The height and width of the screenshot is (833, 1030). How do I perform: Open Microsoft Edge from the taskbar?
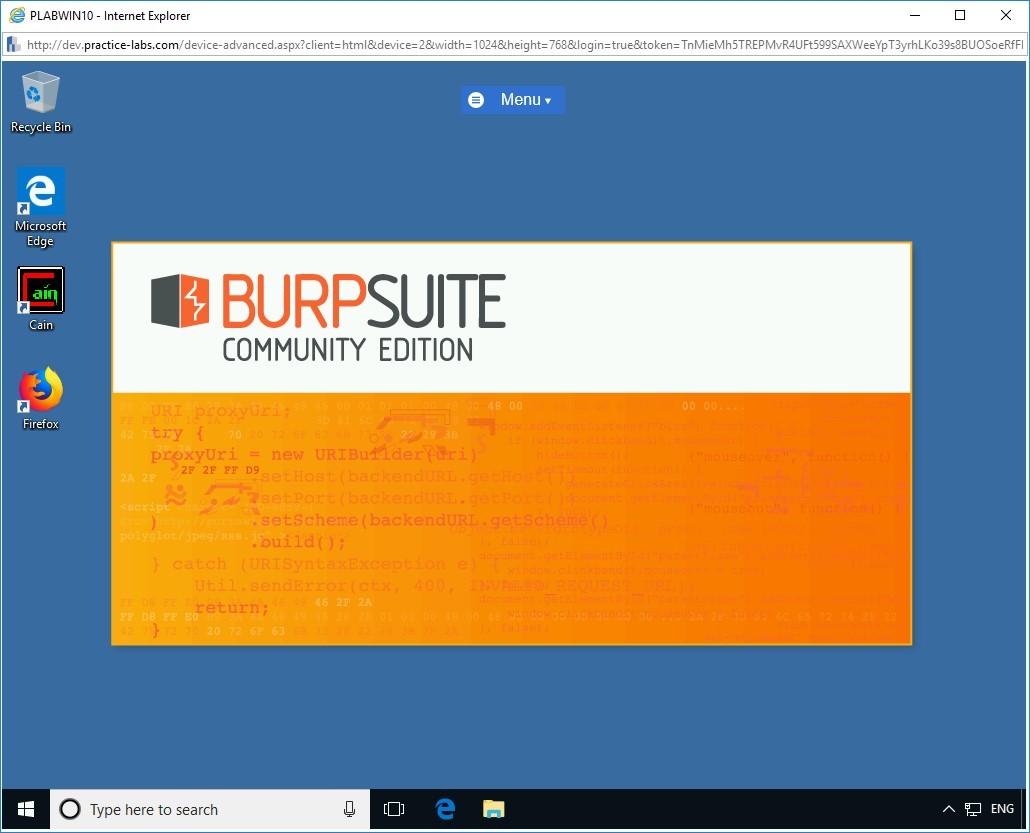[443, 809]
